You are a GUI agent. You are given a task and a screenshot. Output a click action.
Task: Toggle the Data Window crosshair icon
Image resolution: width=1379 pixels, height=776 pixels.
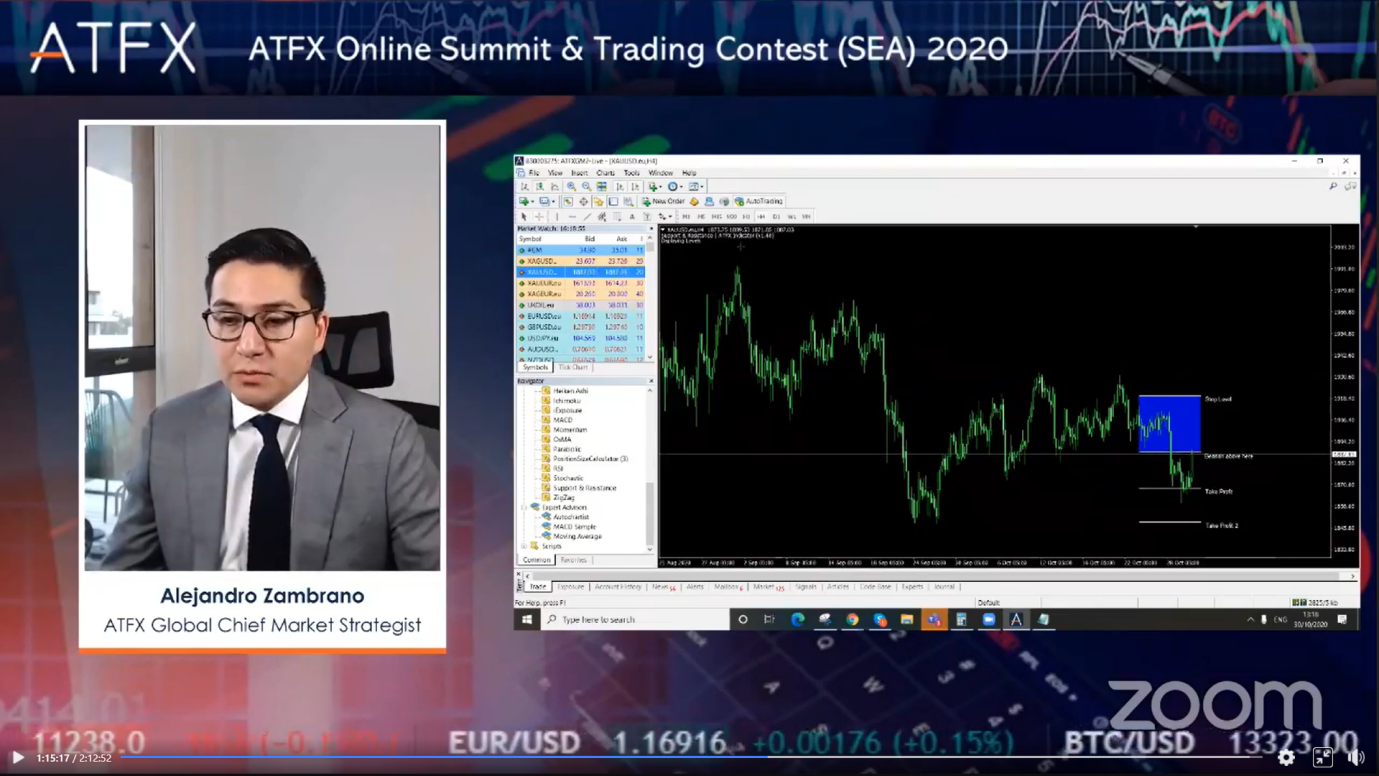tap(583, 201)
